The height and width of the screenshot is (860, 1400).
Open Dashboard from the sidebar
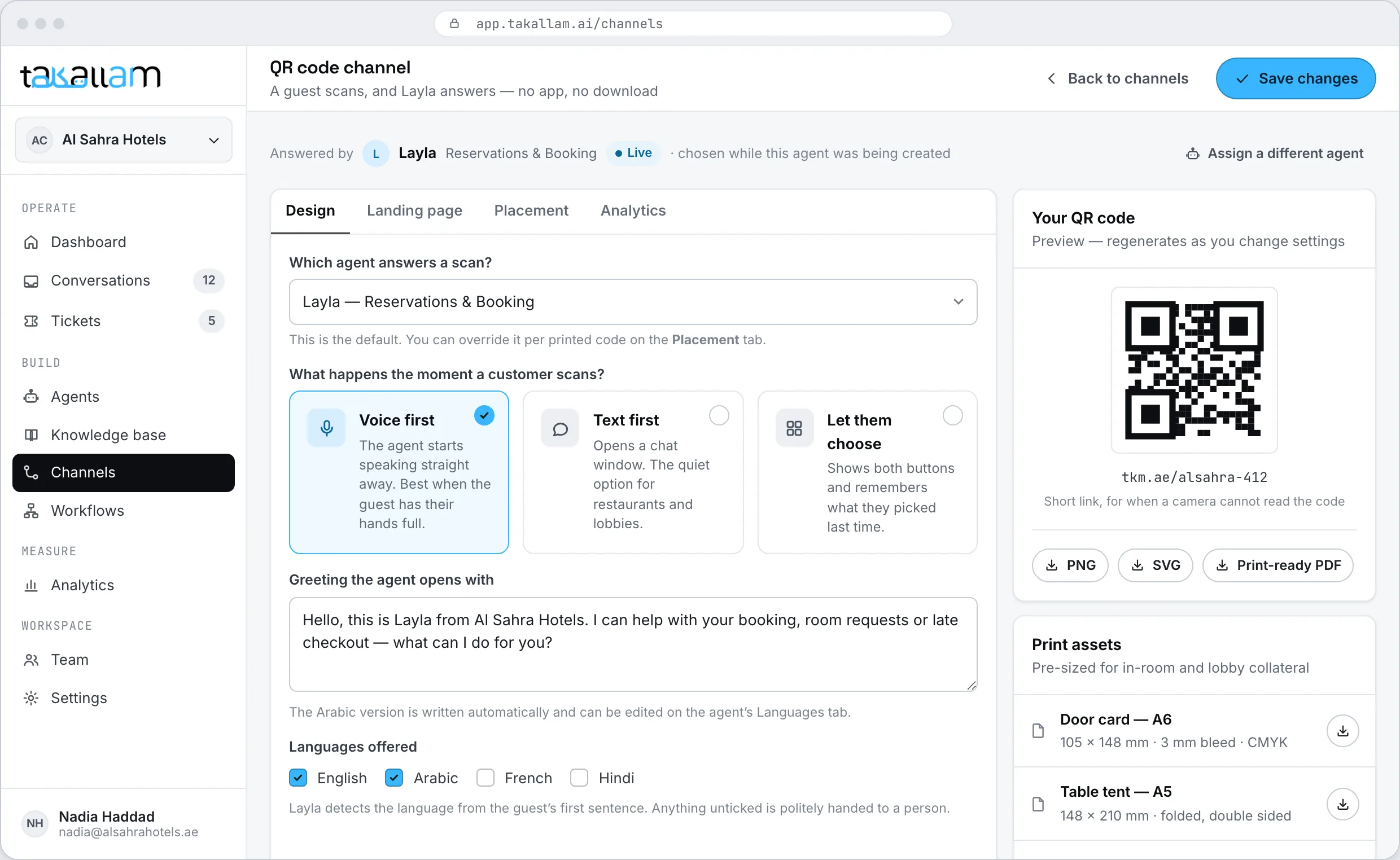click(123, 242)
